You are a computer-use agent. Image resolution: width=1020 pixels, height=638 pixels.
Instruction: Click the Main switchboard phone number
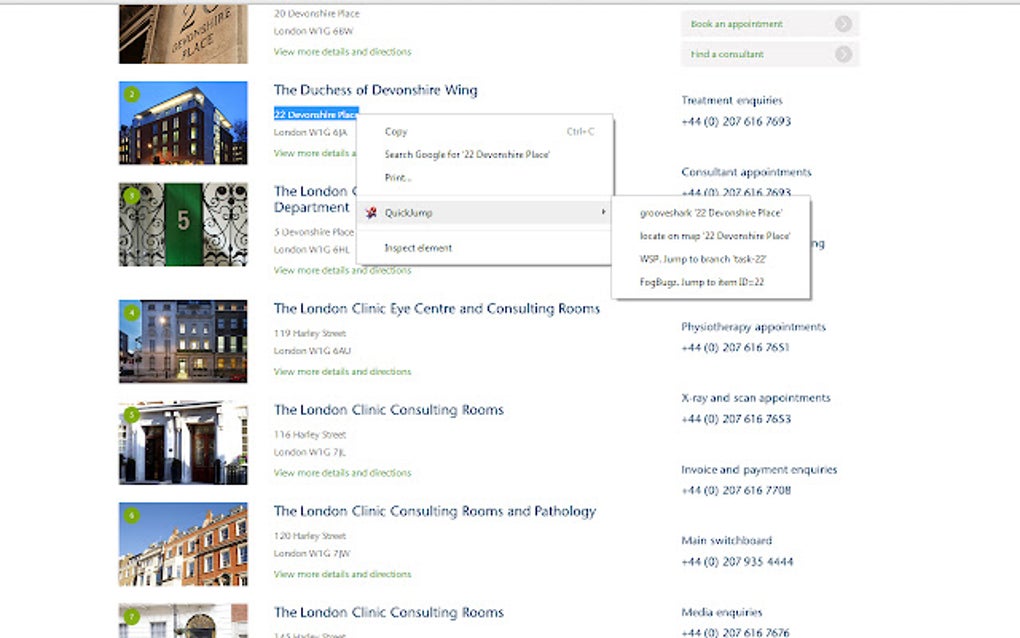(737, 562)
